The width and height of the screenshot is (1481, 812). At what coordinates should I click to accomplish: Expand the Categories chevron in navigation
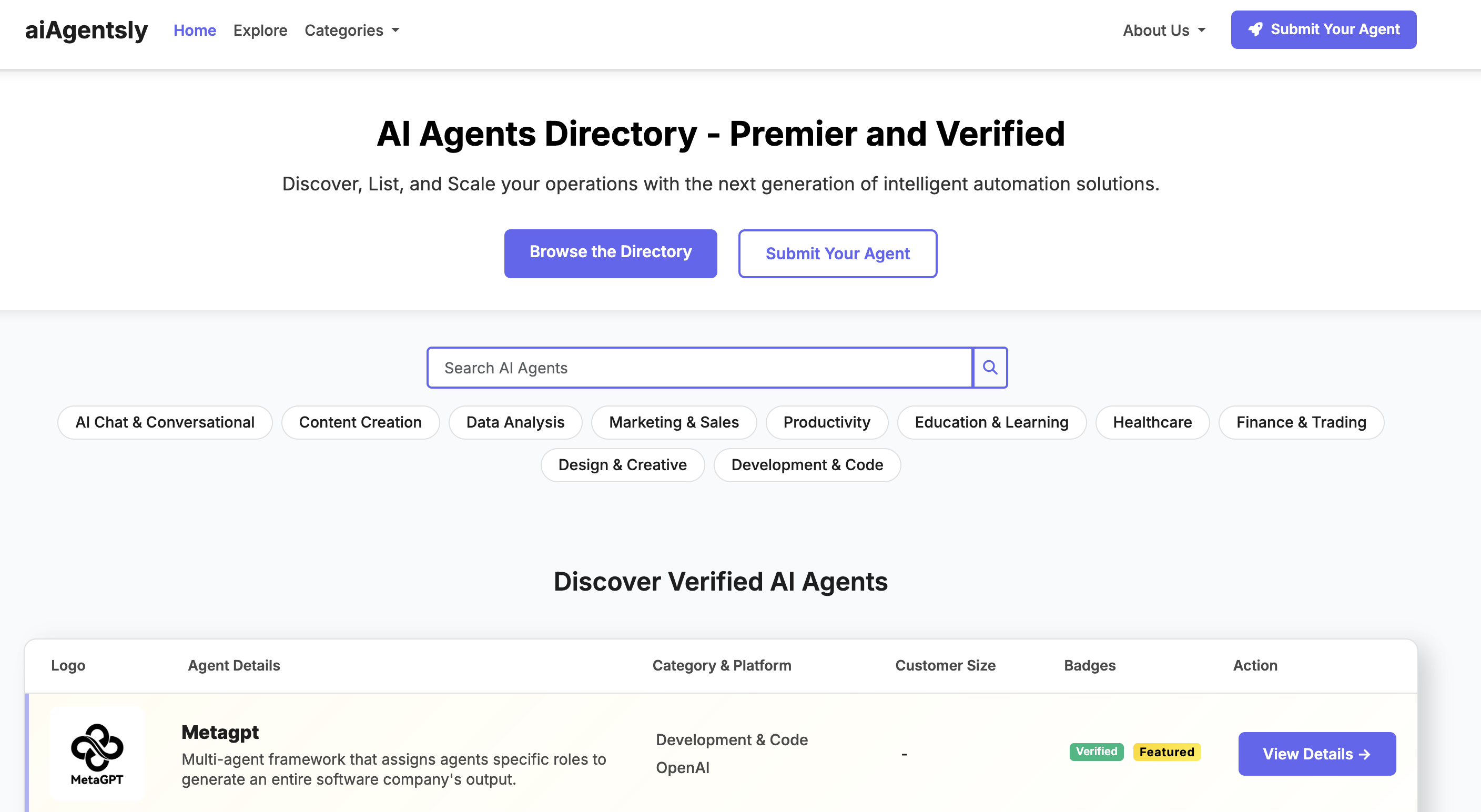395,31
